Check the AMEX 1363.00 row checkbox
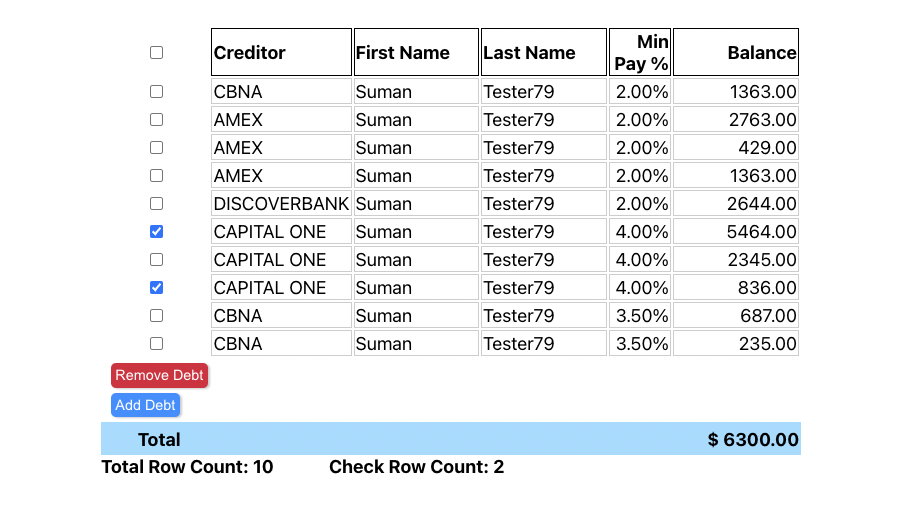 click(156, 175)
